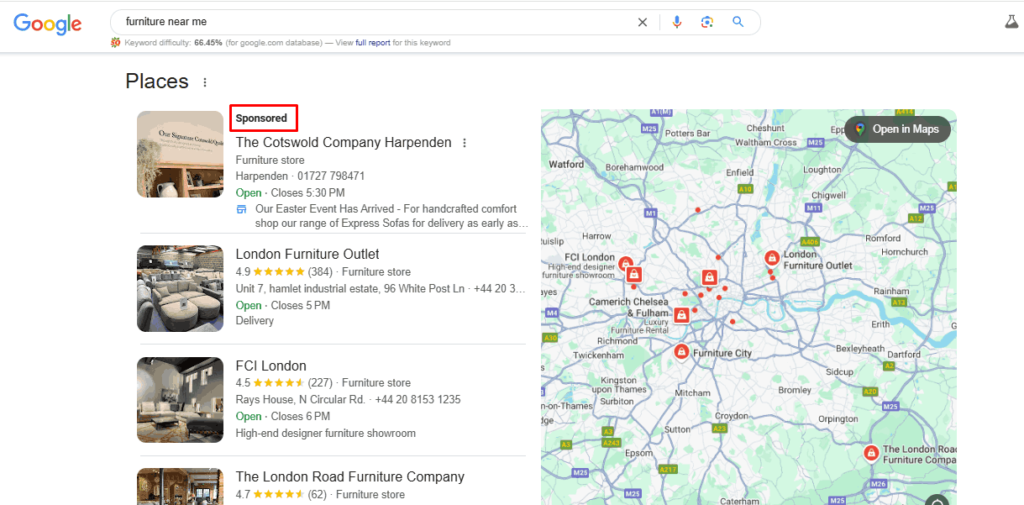Screen dimensions: 1024x505
Task: Open the FCI London listing title
Action: coord(271,366)
